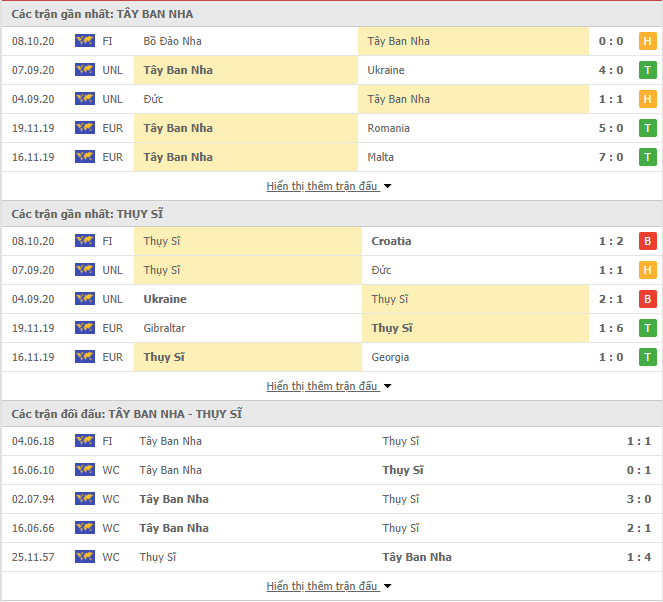The width and height of the screenshot is (663, 602).
Task: Expand more matches under Thụy Sĩ section
Action: pyautogui.click(x=329, y=386)
